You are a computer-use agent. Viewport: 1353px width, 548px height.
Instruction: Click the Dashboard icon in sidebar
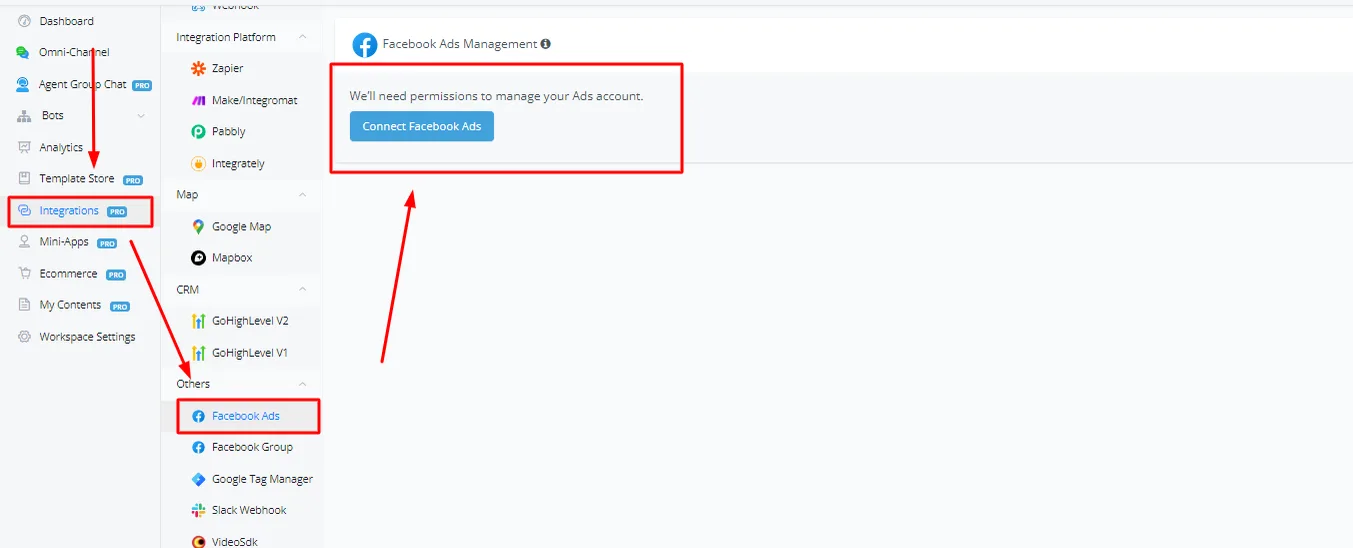click(x=24, y=21)
